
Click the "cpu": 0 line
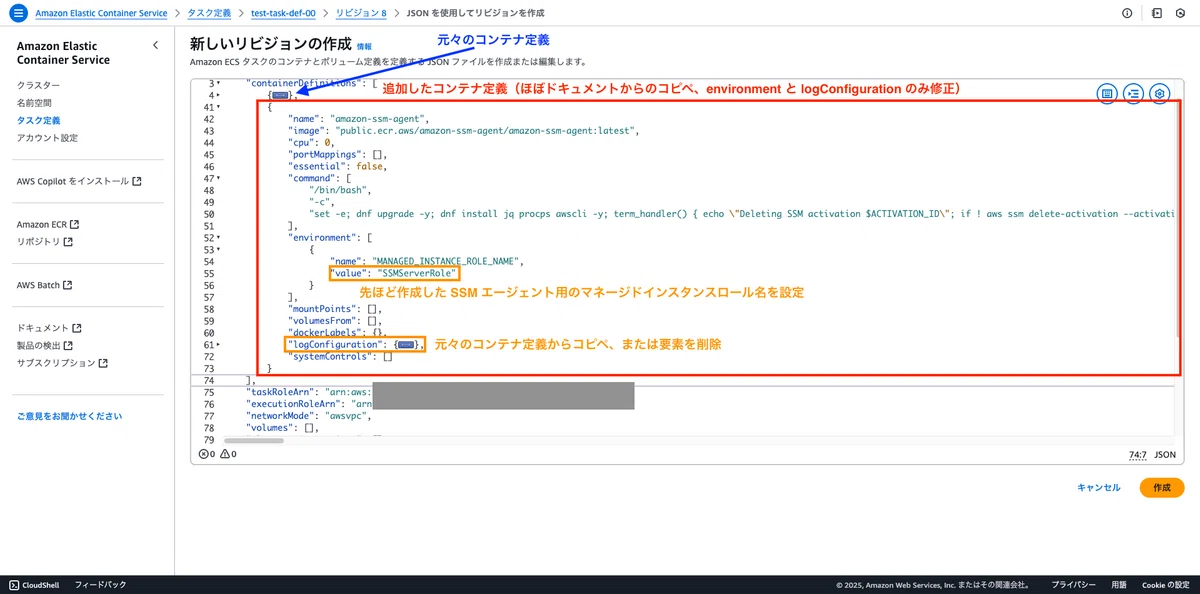313,143
